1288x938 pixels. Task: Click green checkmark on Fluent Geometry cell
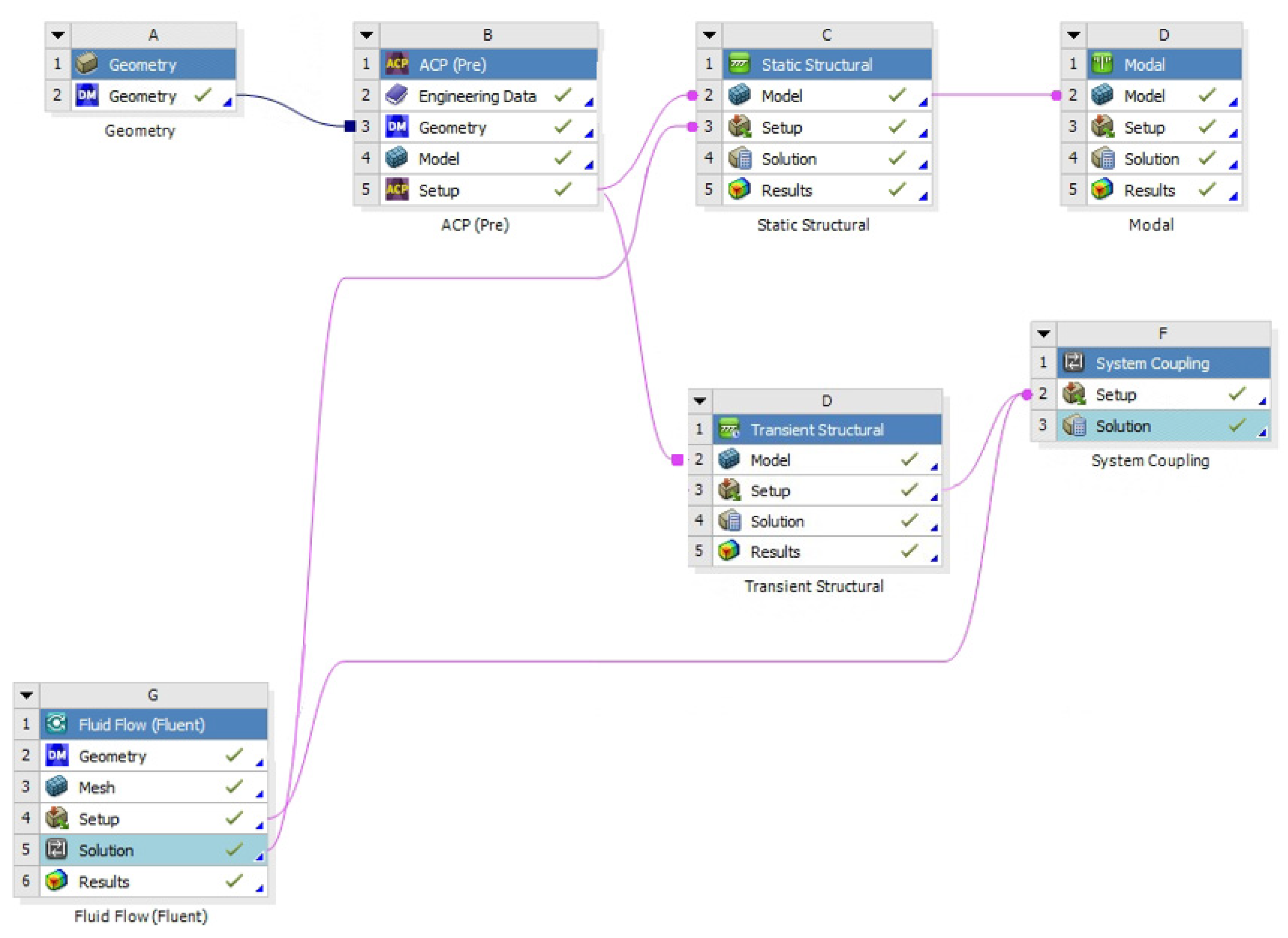coord(234,755)
